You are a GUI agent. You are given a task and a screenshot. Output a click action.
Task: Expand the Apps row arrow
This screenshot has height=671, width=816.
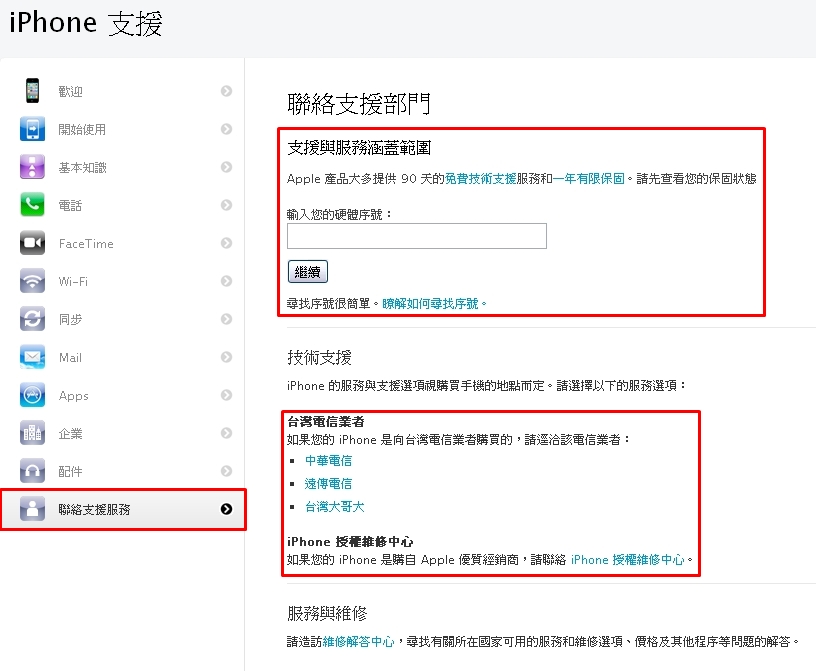tap(226, 395)
